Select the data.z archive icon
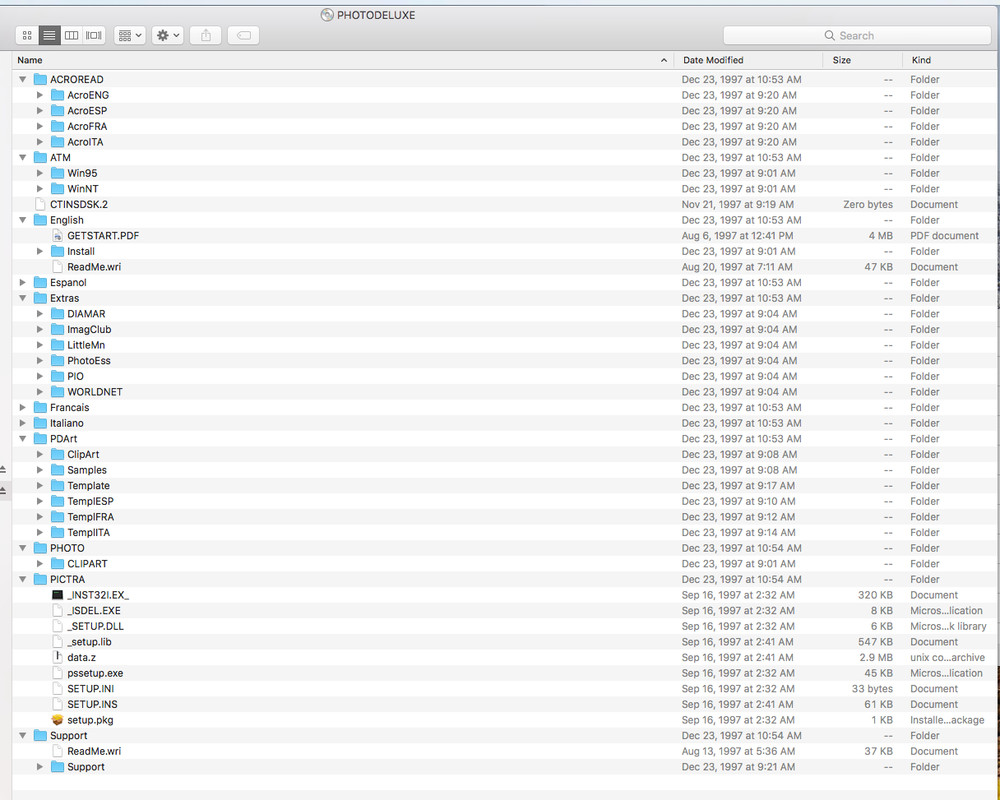The height and width of the screenshot is (800, 1000). 58,657
